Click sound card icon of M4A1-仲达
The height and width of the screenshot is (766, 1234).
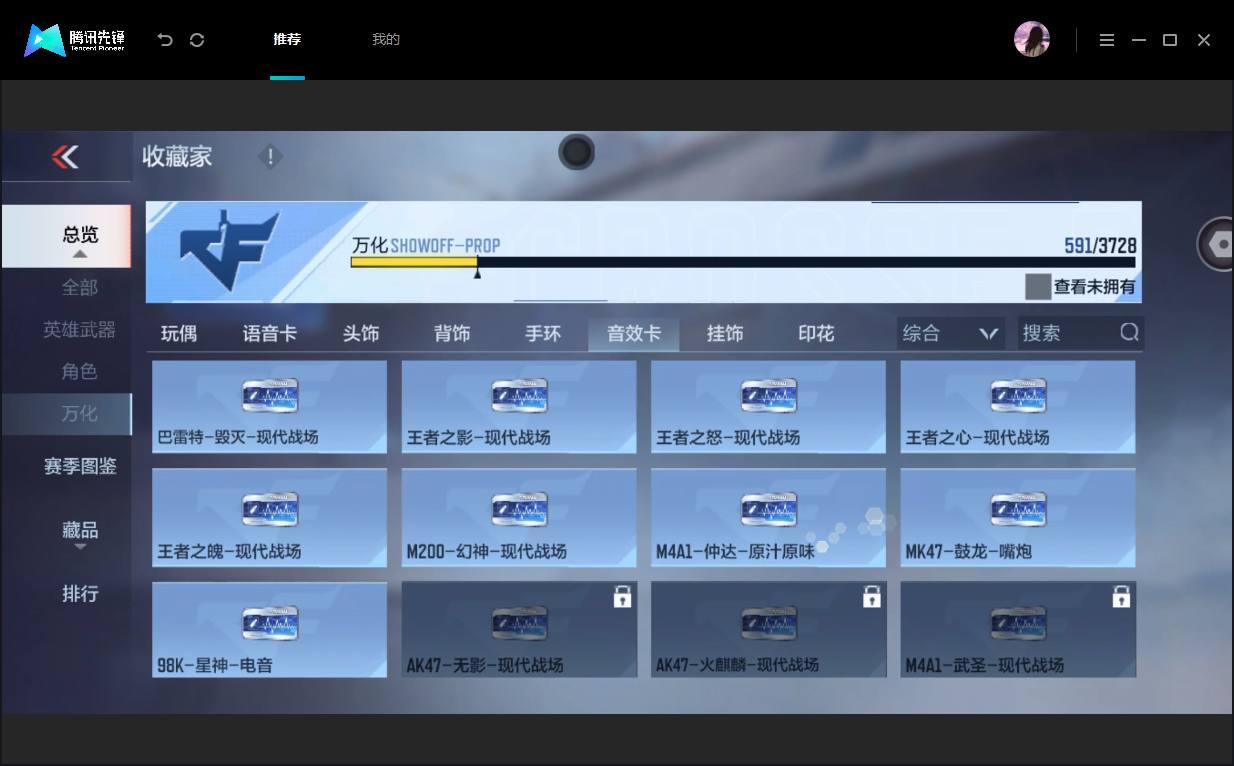(x=769, y=509)
